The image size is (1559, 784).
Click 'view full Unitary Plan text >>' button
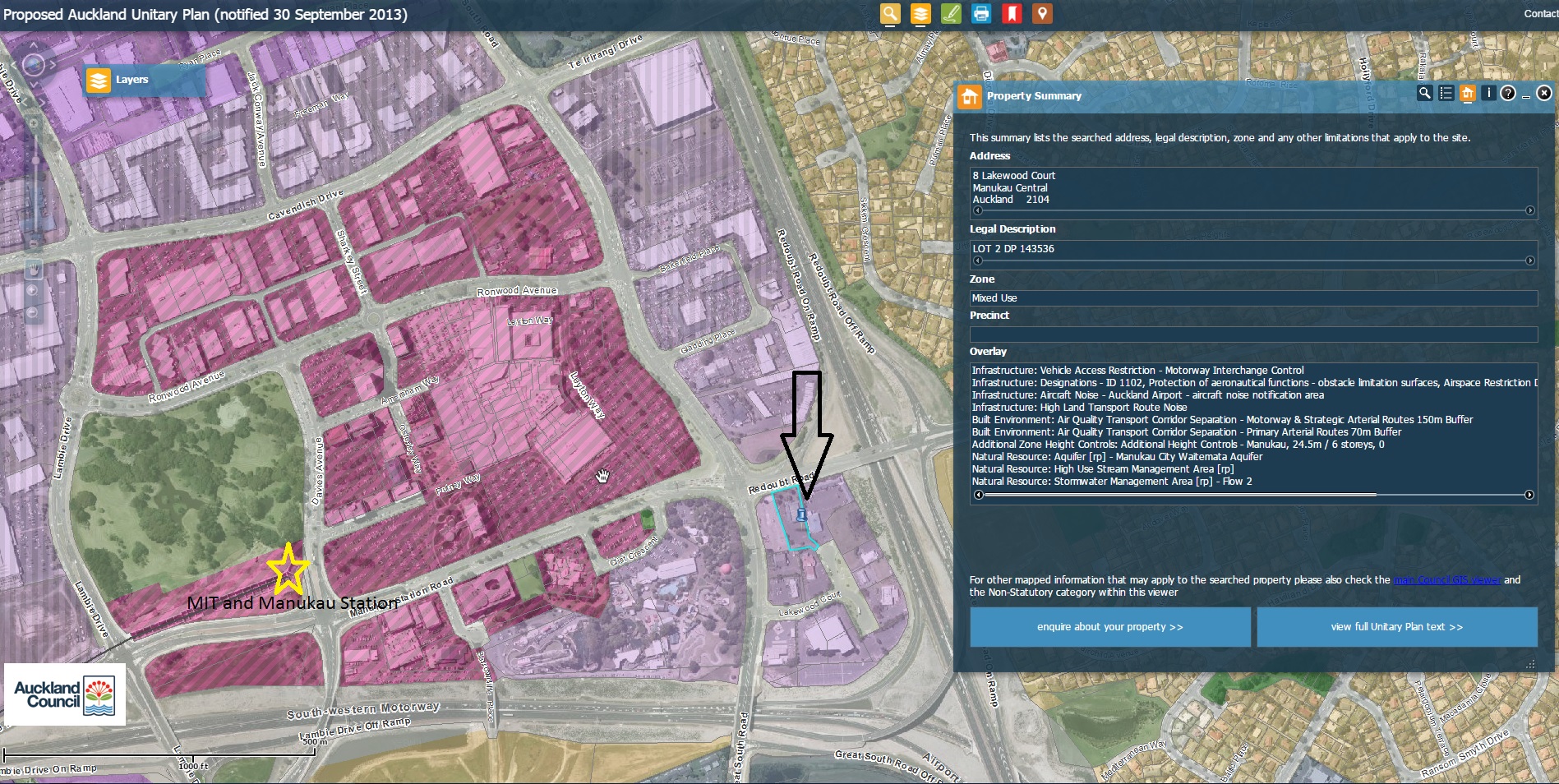(1396, 627)
